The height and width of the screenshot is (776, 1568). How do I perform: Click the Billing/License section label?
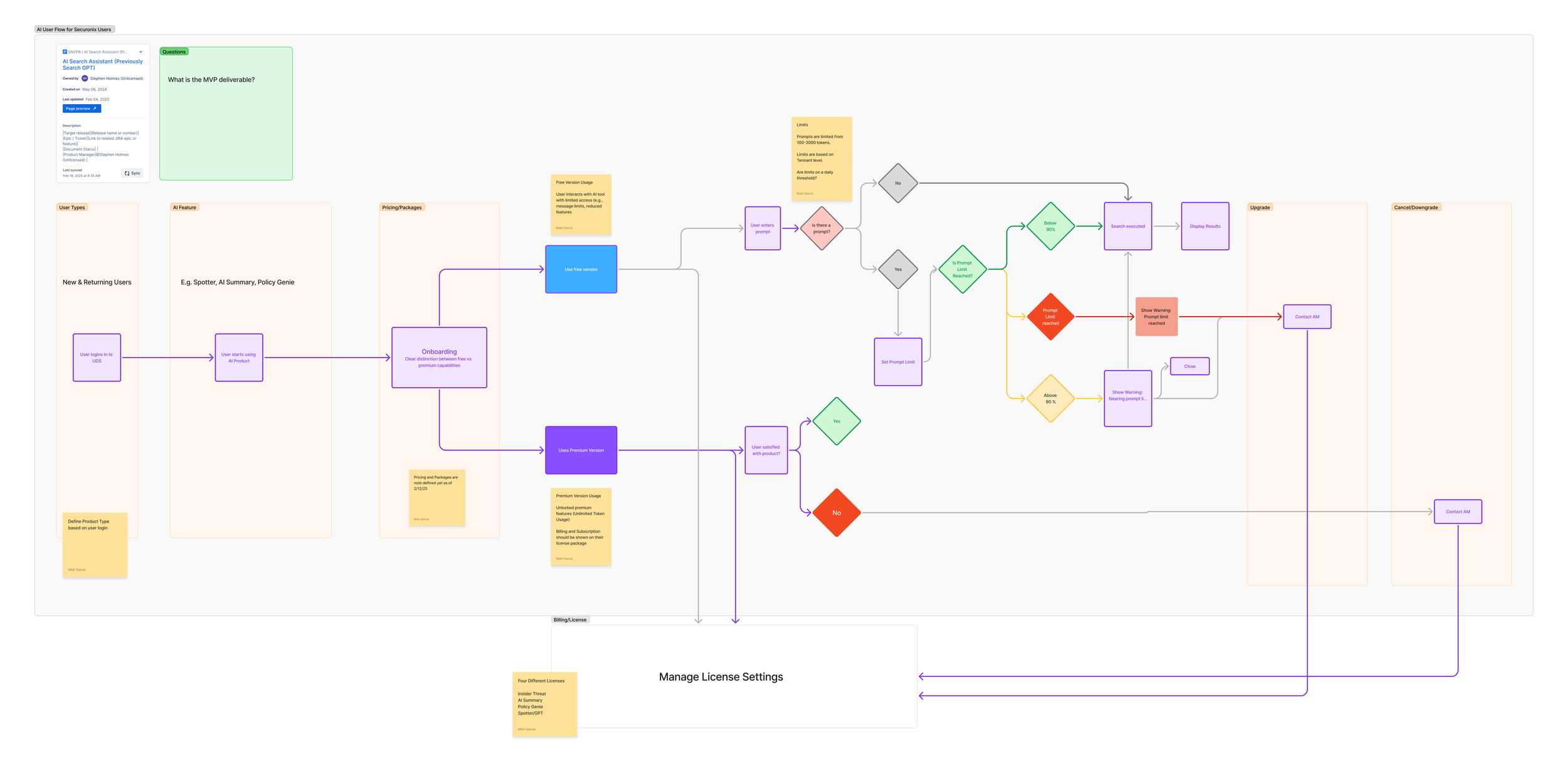(569, 620)
